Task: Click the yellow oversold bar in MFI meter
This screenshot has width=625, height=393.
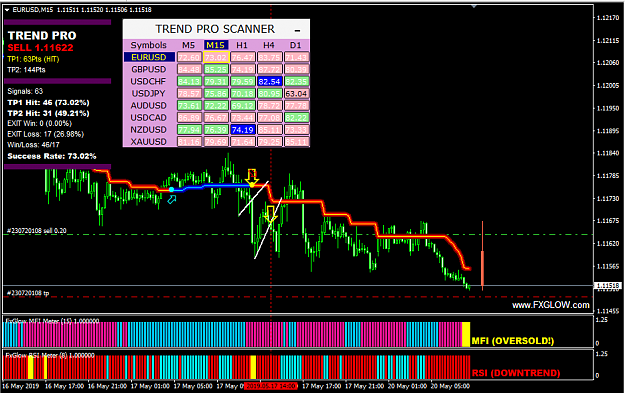Action: 466,334
